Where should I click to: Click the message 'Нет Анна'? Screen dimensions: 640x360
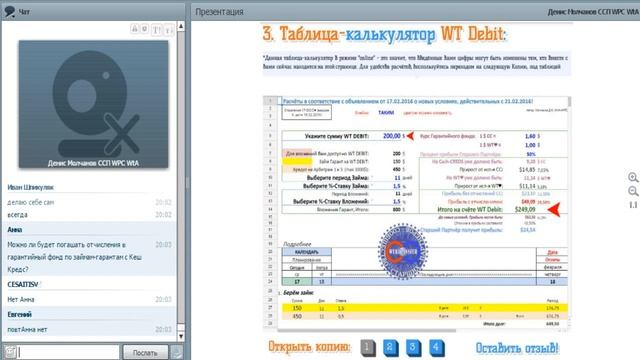pyautogui.click(x=21, y=300)
